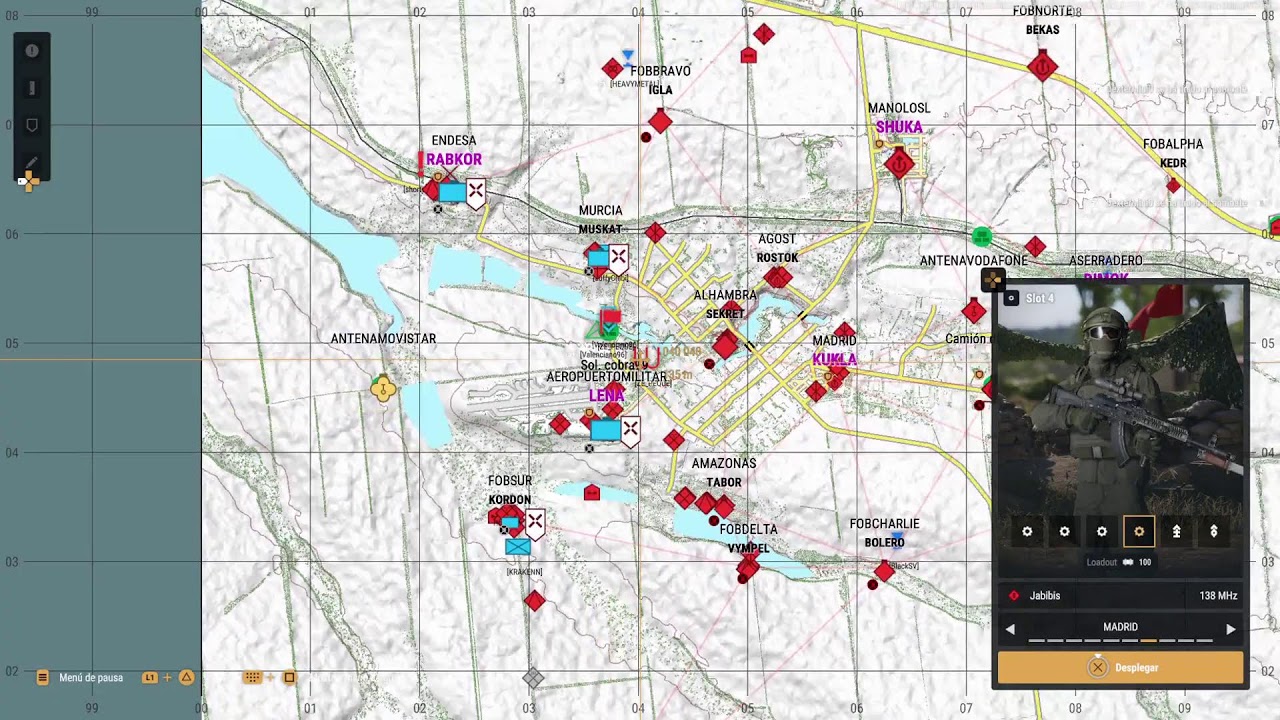1280x720 pixels.
Task: Select the ruler measuring tool in left toolbar
Action: pyautogui.click(x=32, y=88)
